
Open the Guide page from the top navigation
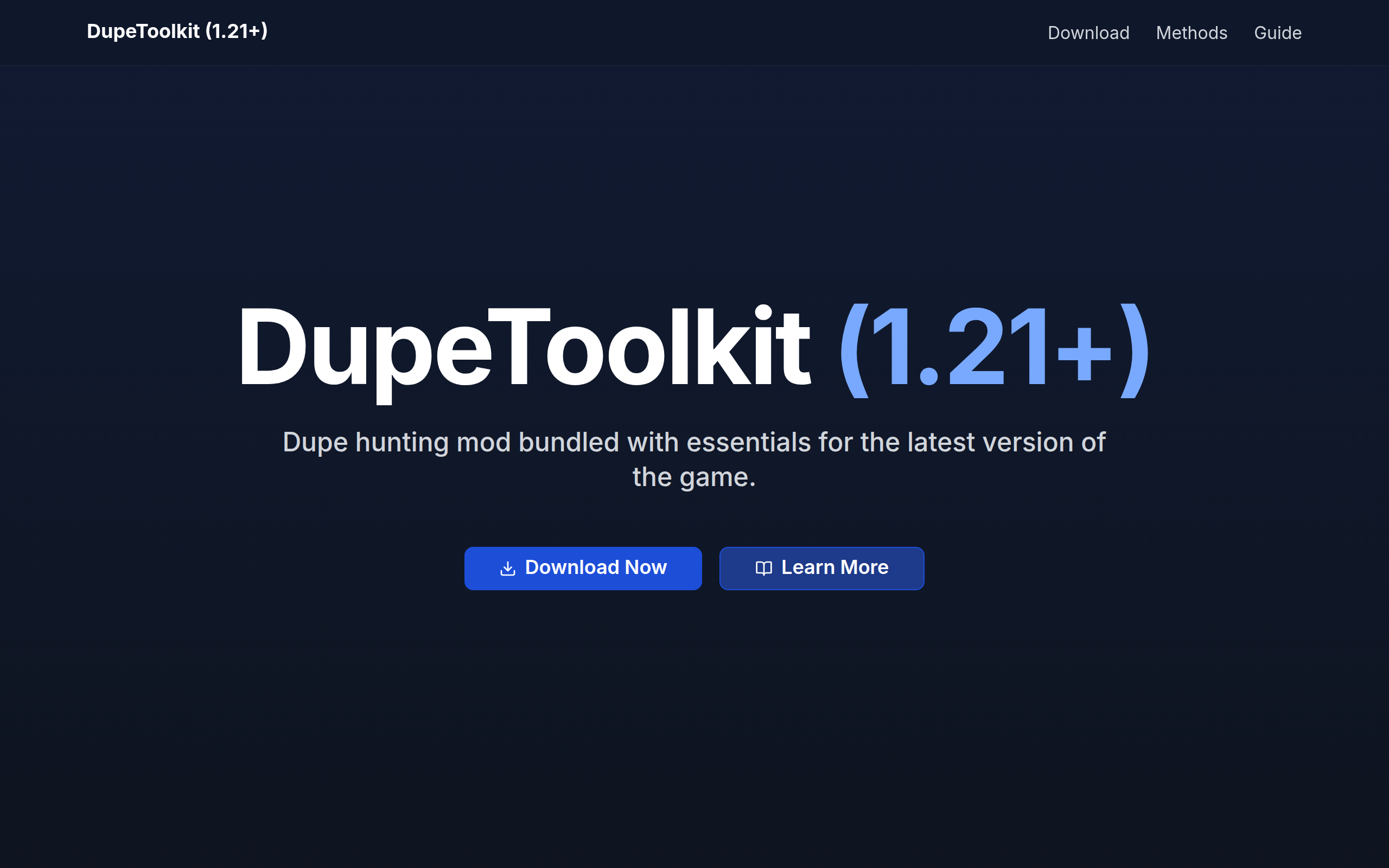coord(1278,33)
